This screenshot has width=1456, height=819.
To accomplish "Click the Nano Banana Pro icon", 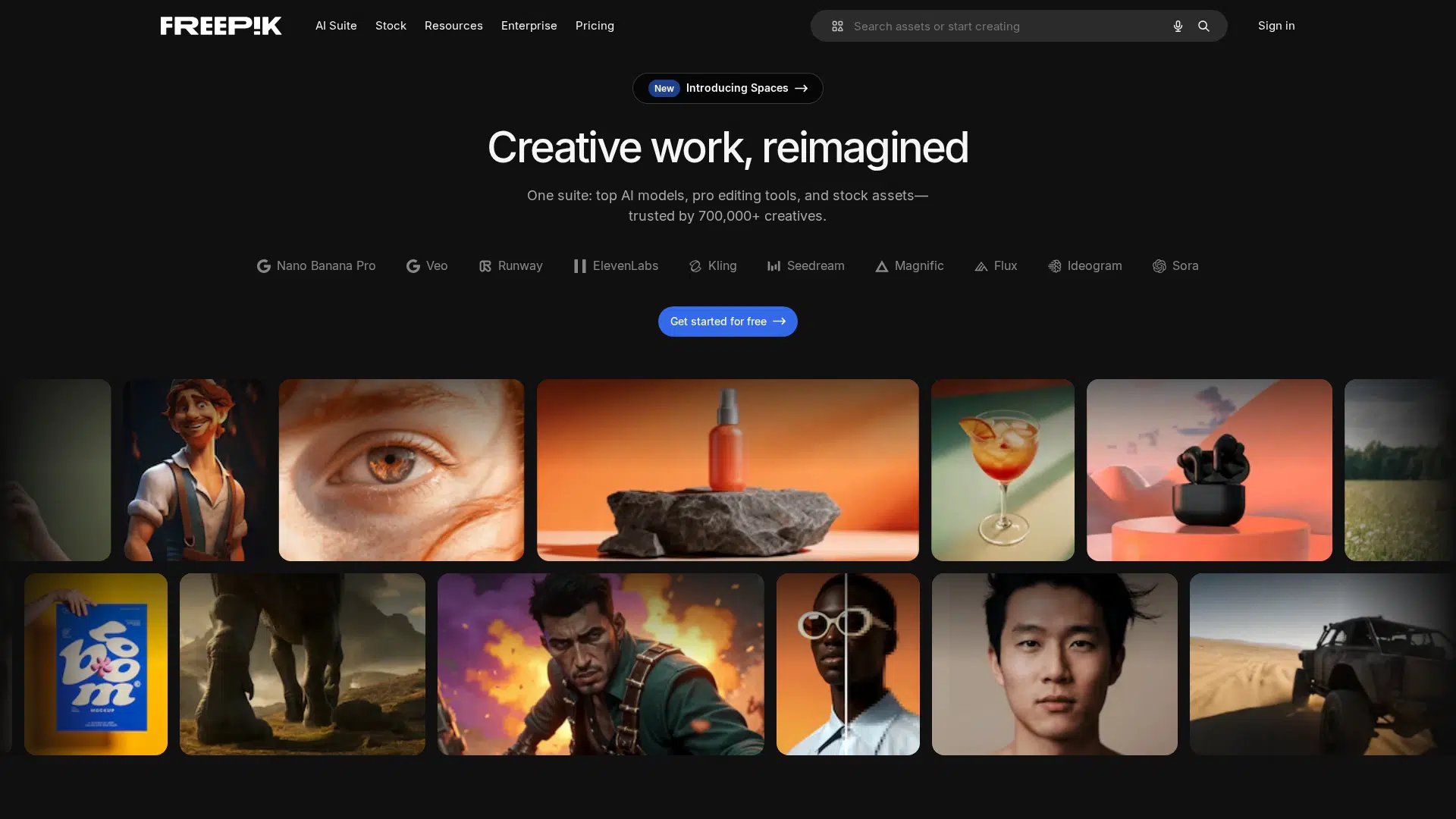I will 263,266.
